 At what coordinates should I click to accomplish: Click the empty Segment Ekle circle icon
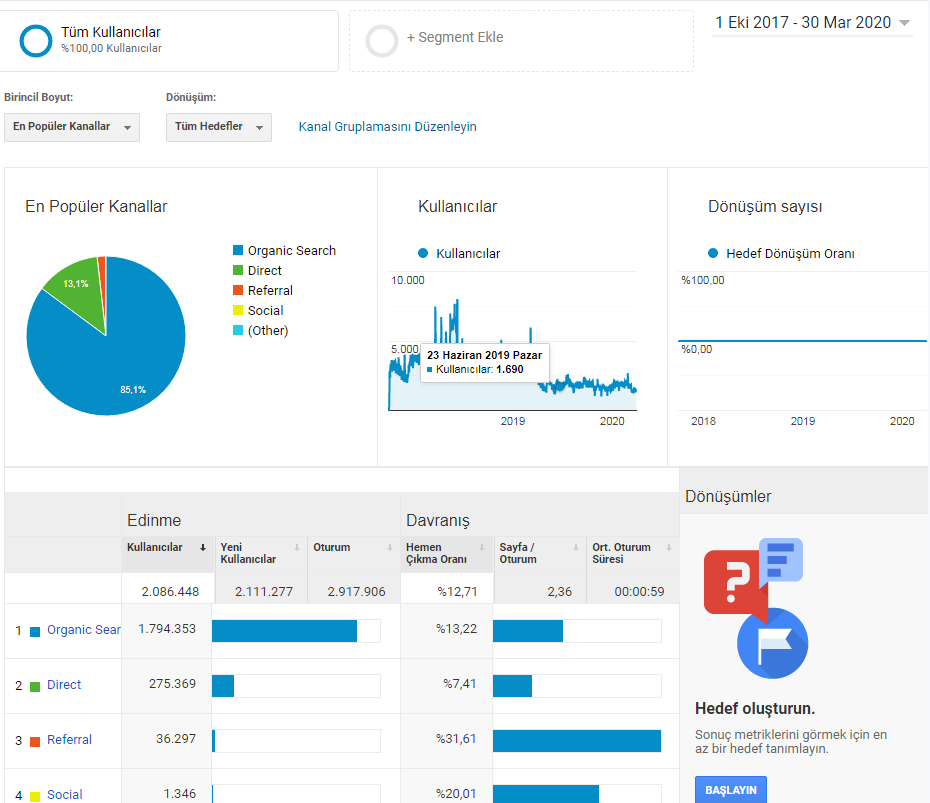coord(382,41)
